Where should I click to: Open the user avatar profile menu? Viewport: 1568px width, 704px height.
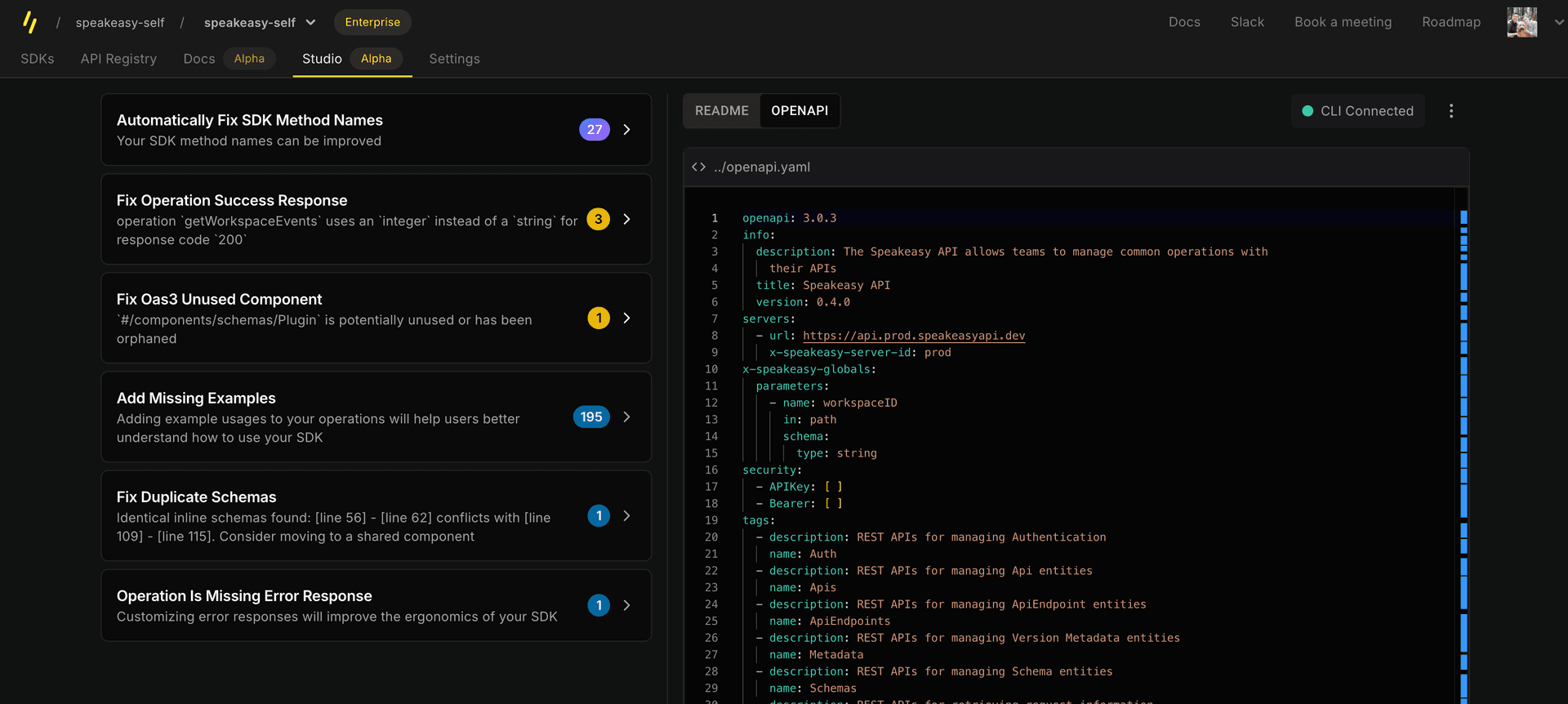pyautogui.click(x=1522, y=22)
